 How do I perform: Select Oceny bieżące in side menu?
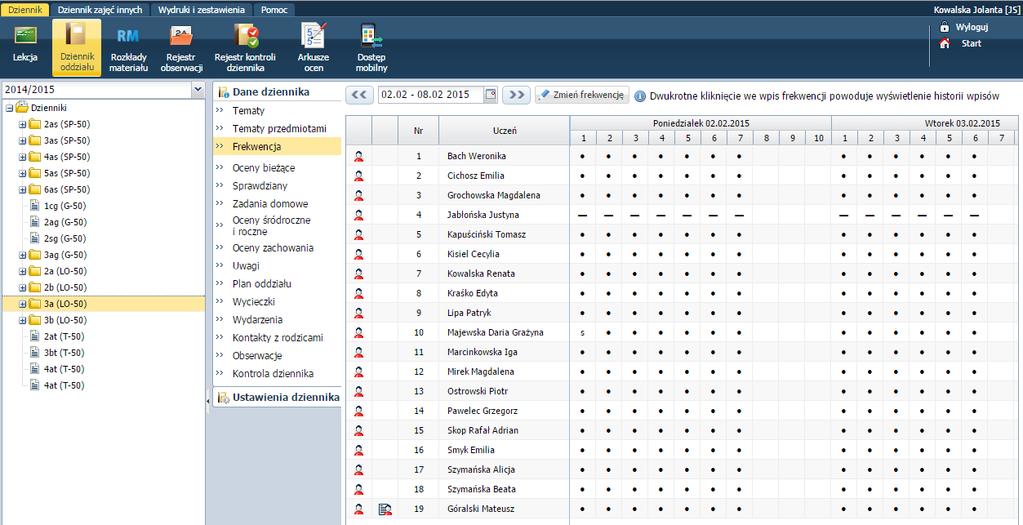[264, 168]
